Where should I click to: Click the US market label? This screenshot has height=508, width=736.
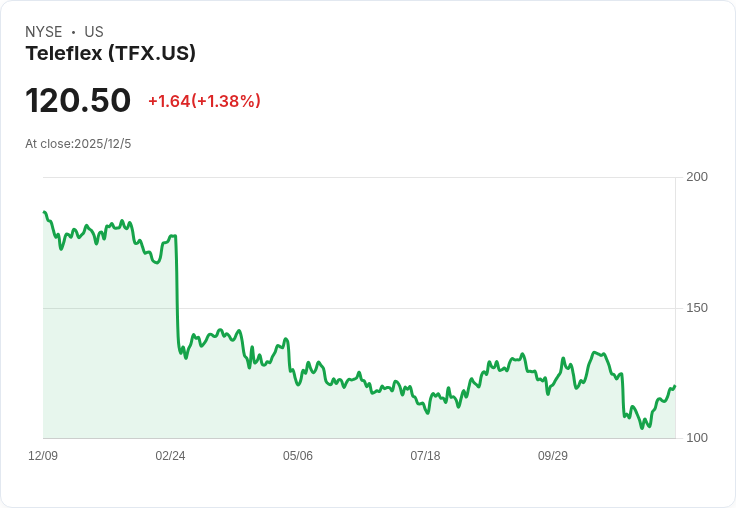coord(93,32)
